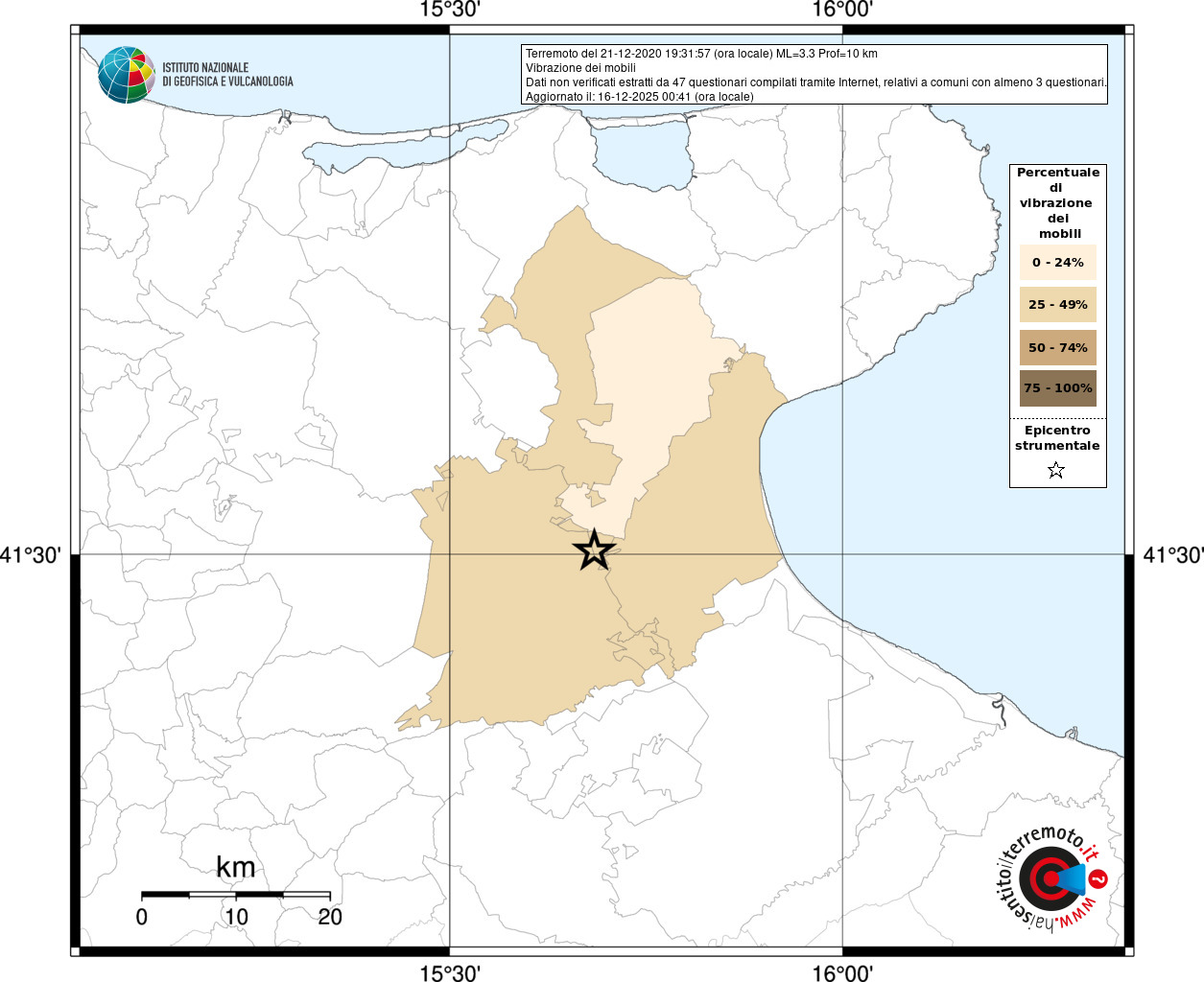Click the 41°30' latitude label on left edge
This screenshot has height=982, width=1204.
click(32, 555)
